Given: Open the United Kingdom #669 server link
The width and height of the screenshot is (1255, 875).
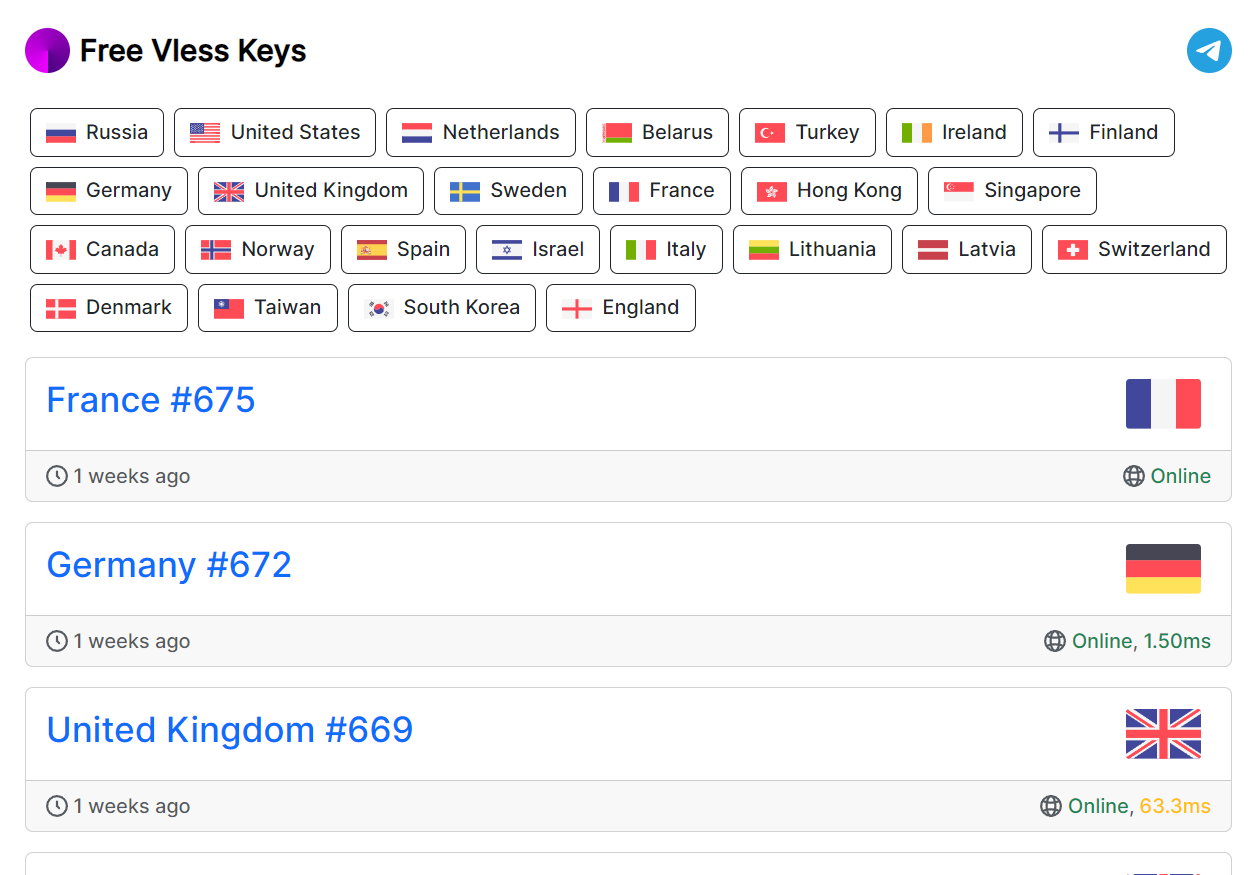Looking at the screenshot, I should 229,730.
